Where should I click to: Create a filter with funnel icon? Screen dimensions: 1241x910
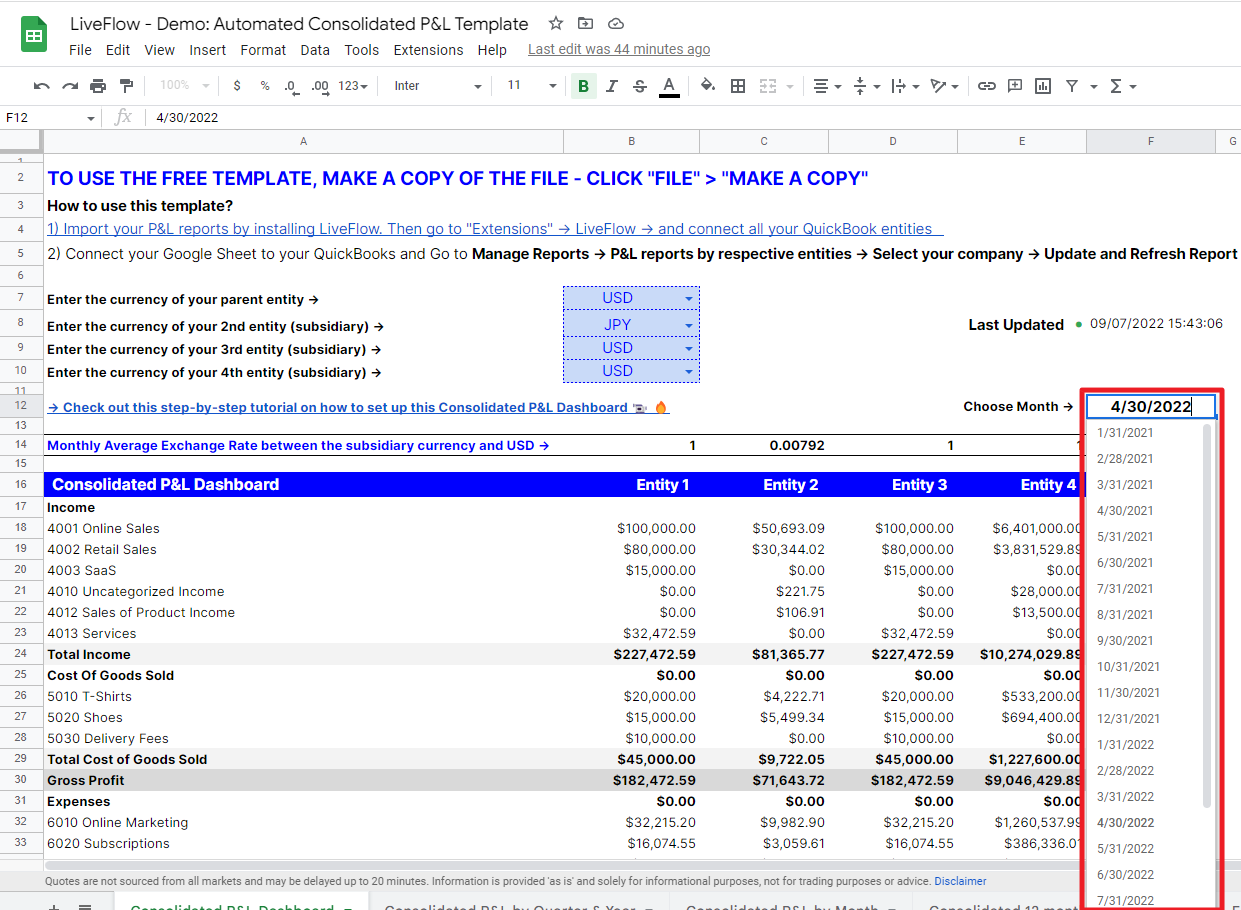(1072, 86)
